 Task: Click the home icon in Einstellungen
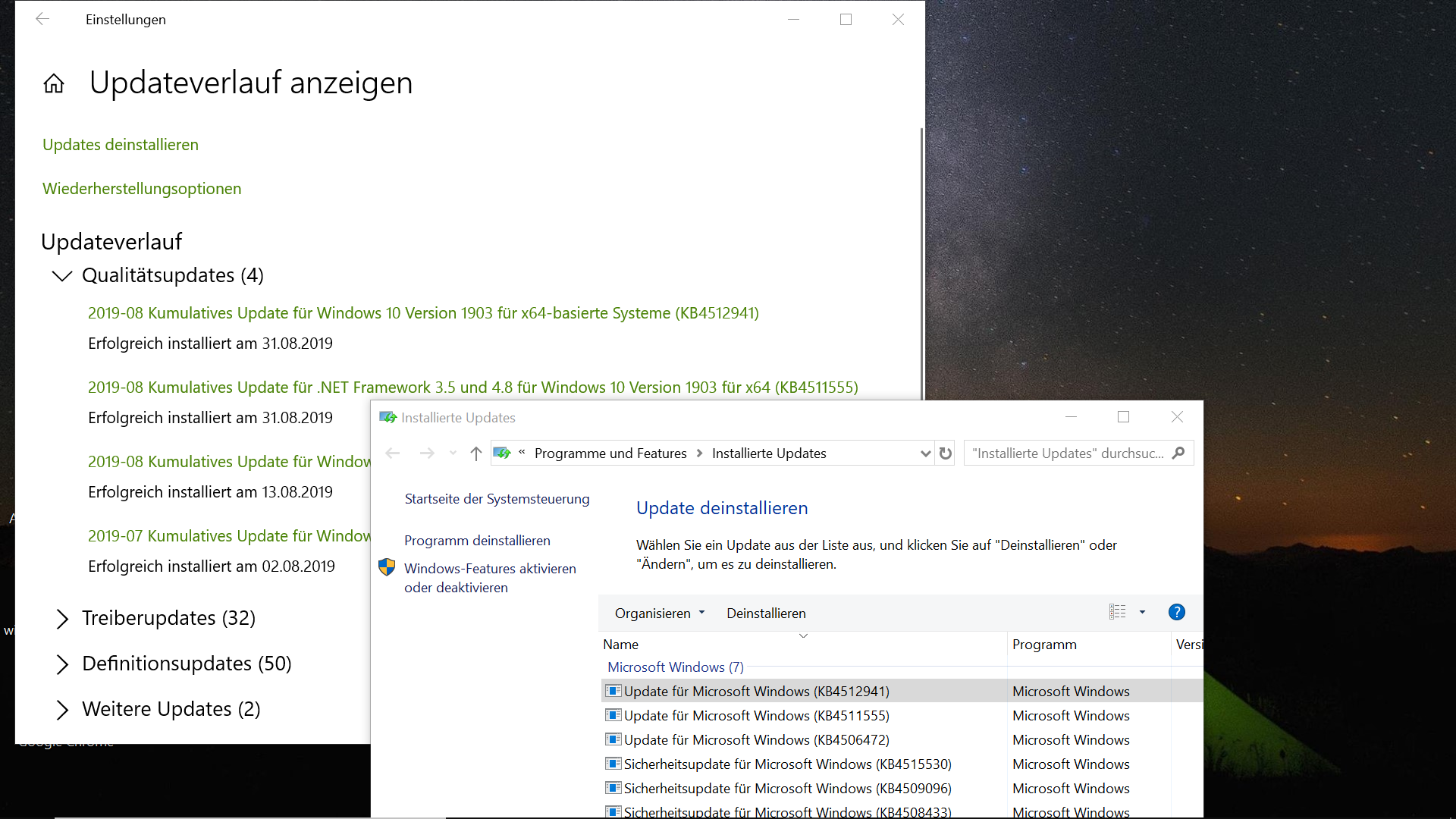(54, 83)
